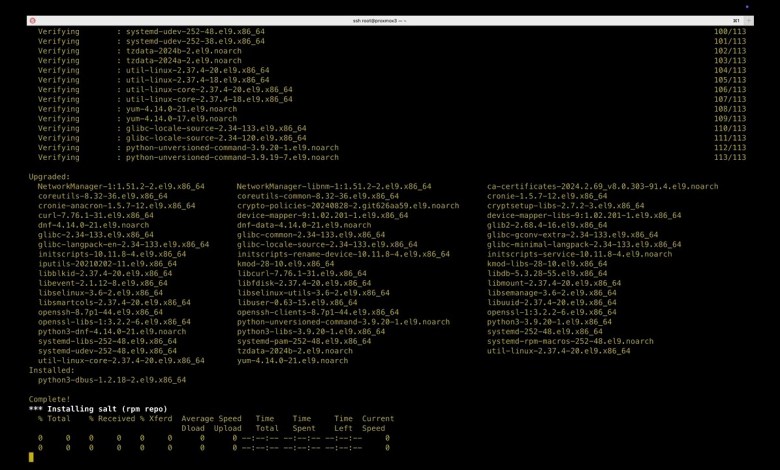
Task: Select 'NetworkManager-1:1.51.2-2.el9.x86_64' package
Action: [x=121, y=187]
